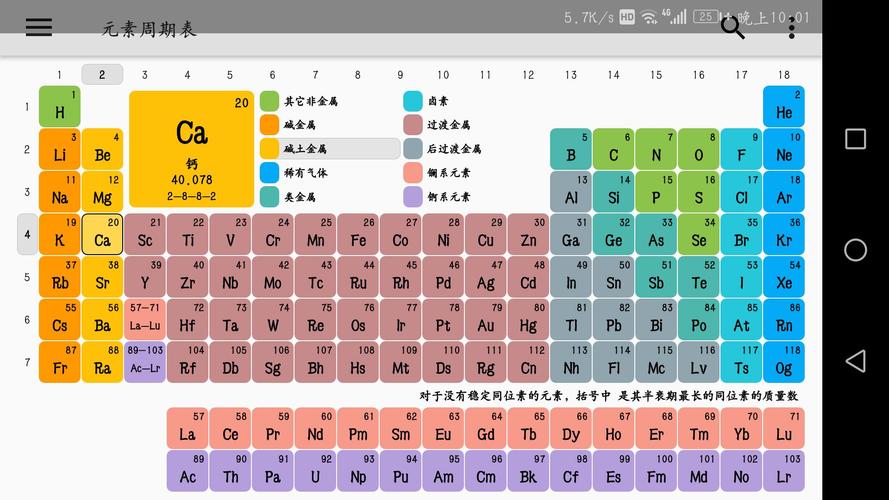This screenshot has height=500, width=889.
Task: Tap the search magnifier icon
Action: pyautogui.click(x=732, y=27)
